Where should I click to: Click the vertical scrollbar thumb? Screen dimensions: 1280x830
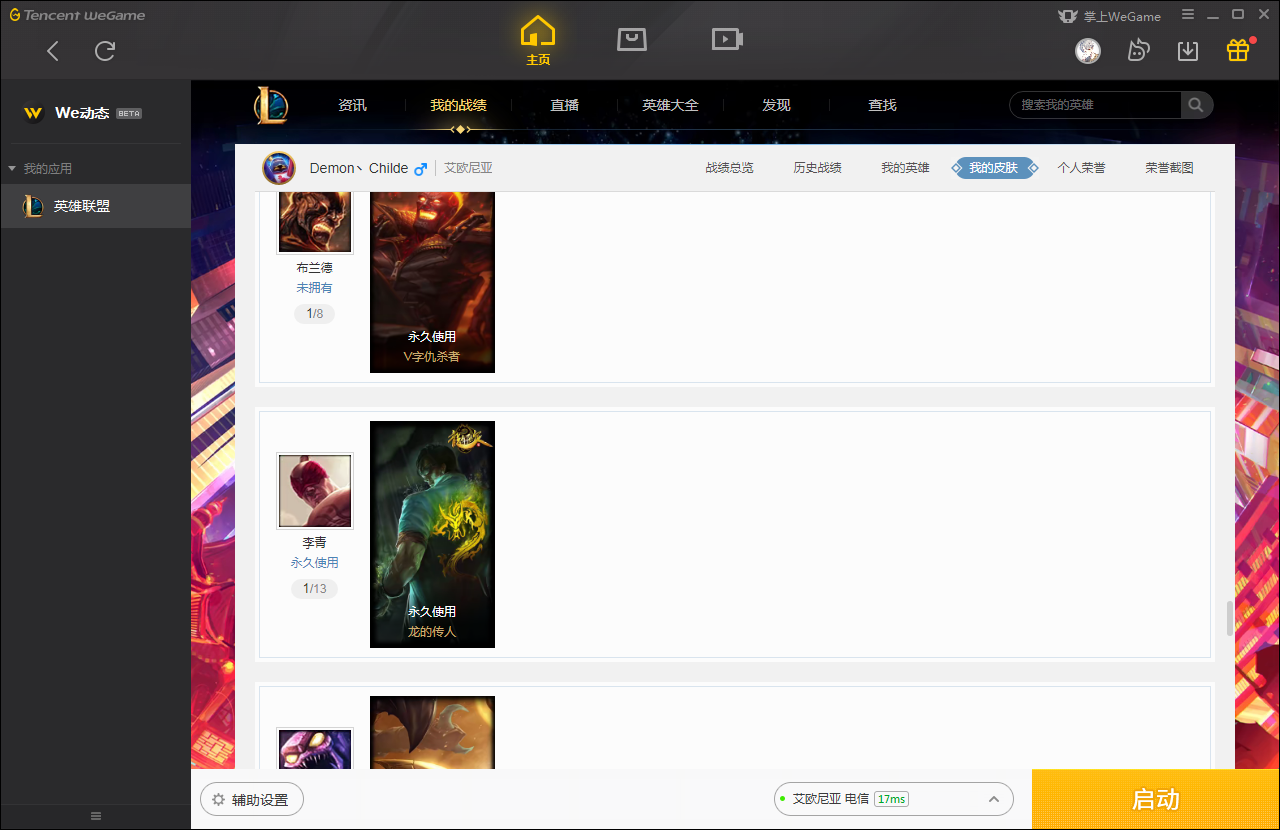click(x=1230, y=619)
